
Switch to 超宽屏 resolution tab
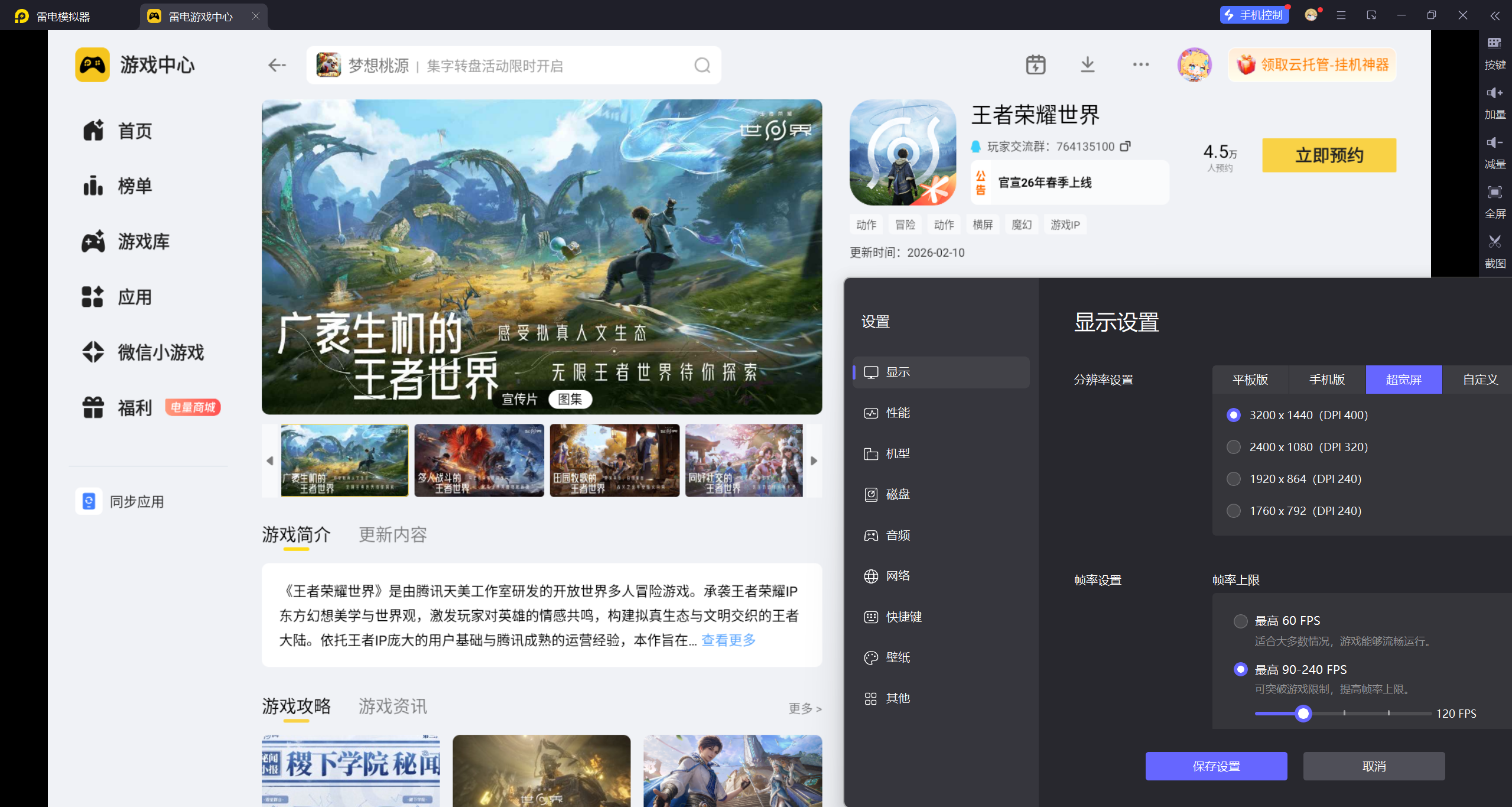1404,380
